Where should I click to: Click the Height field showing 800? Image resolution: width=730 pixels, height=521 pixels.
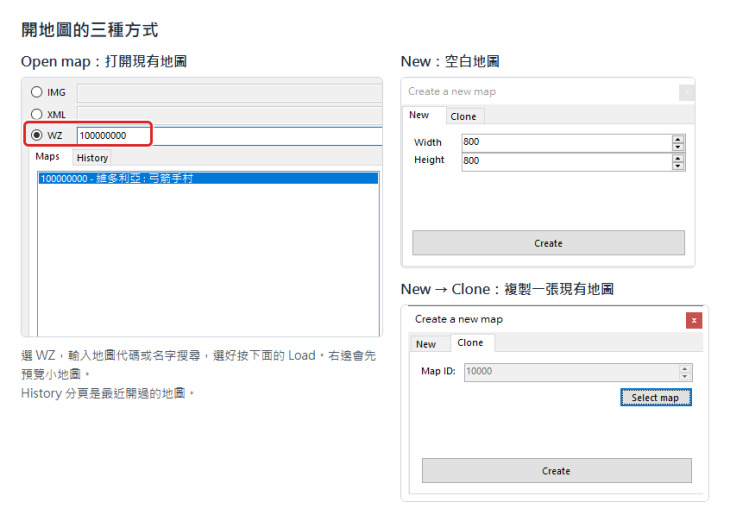pyautogui.click(x=567, y=161)
